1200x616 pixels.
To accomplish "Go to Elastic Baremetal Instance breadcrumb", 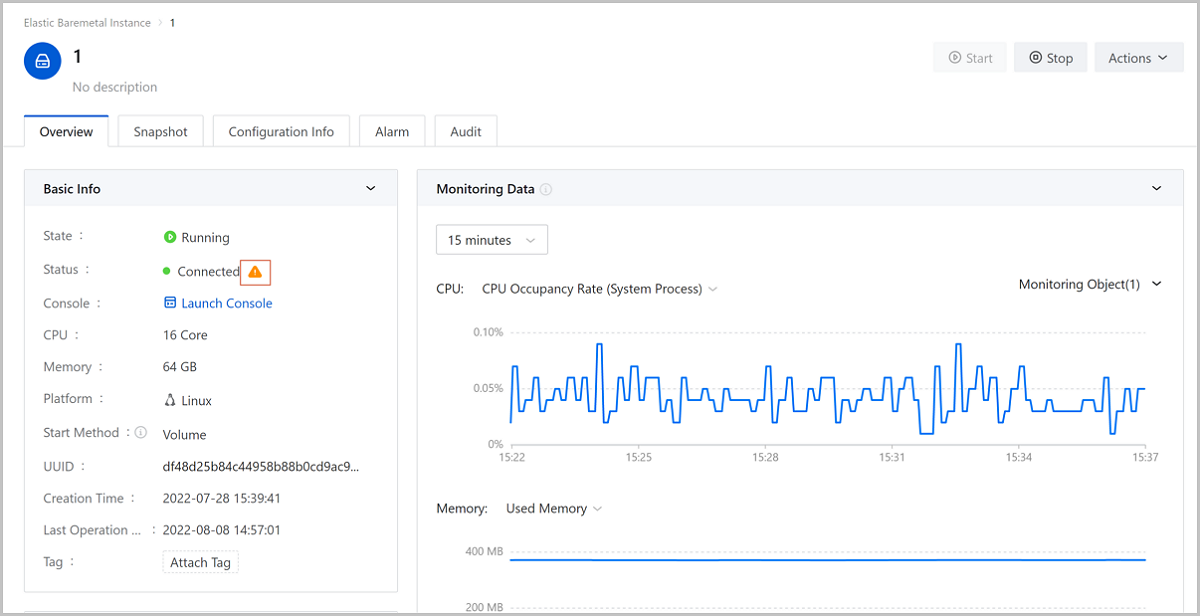I will click(87, 23).
